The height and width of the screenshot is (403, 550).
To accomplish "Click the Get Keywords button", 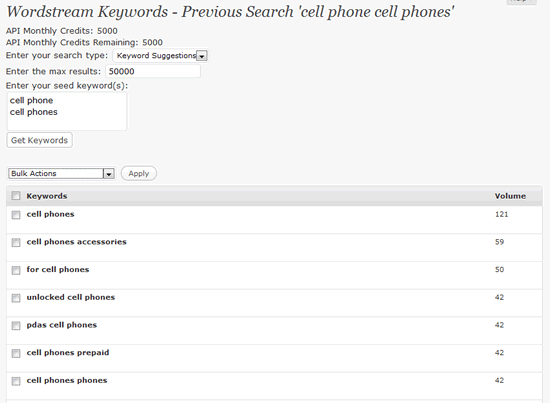I will click(39, 140).
